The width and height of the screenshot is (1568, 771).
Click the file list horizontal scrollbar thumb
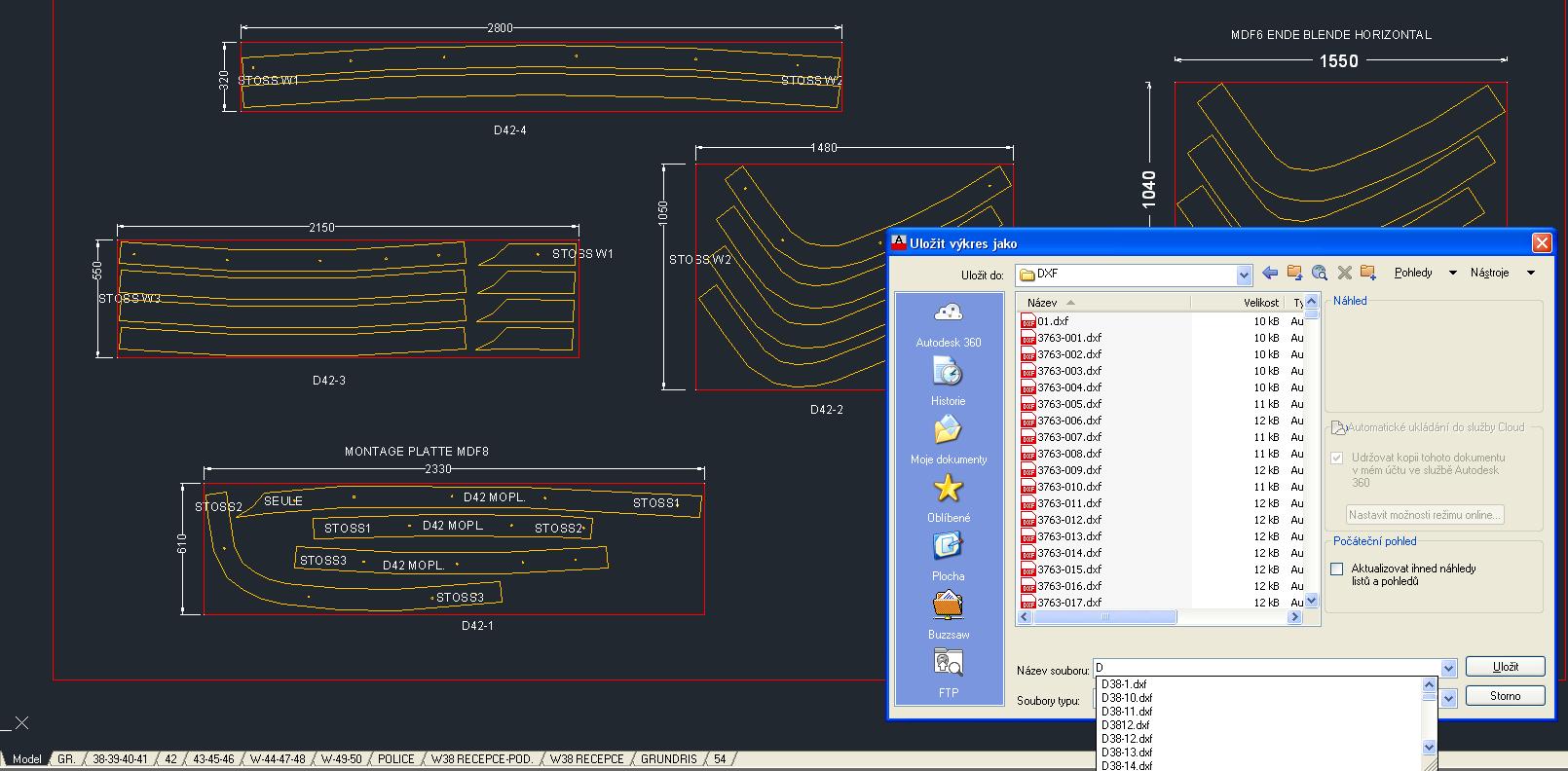[x=1103, y=617]
